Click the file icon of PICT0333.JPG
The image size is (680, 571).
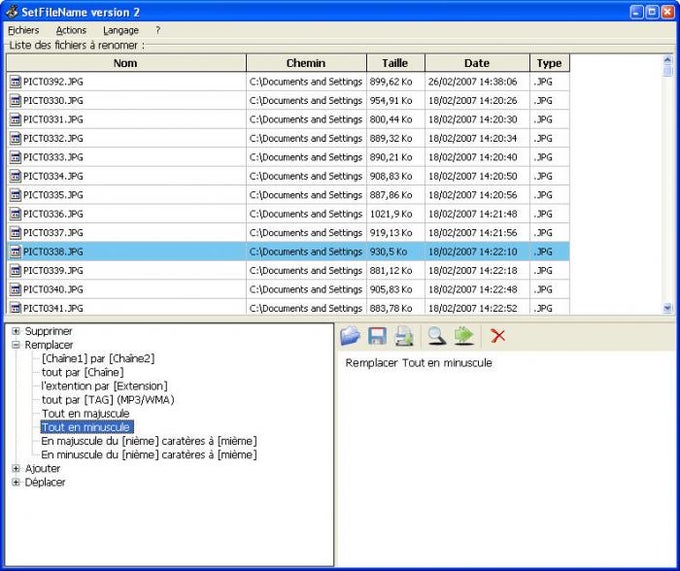point(16,157)
